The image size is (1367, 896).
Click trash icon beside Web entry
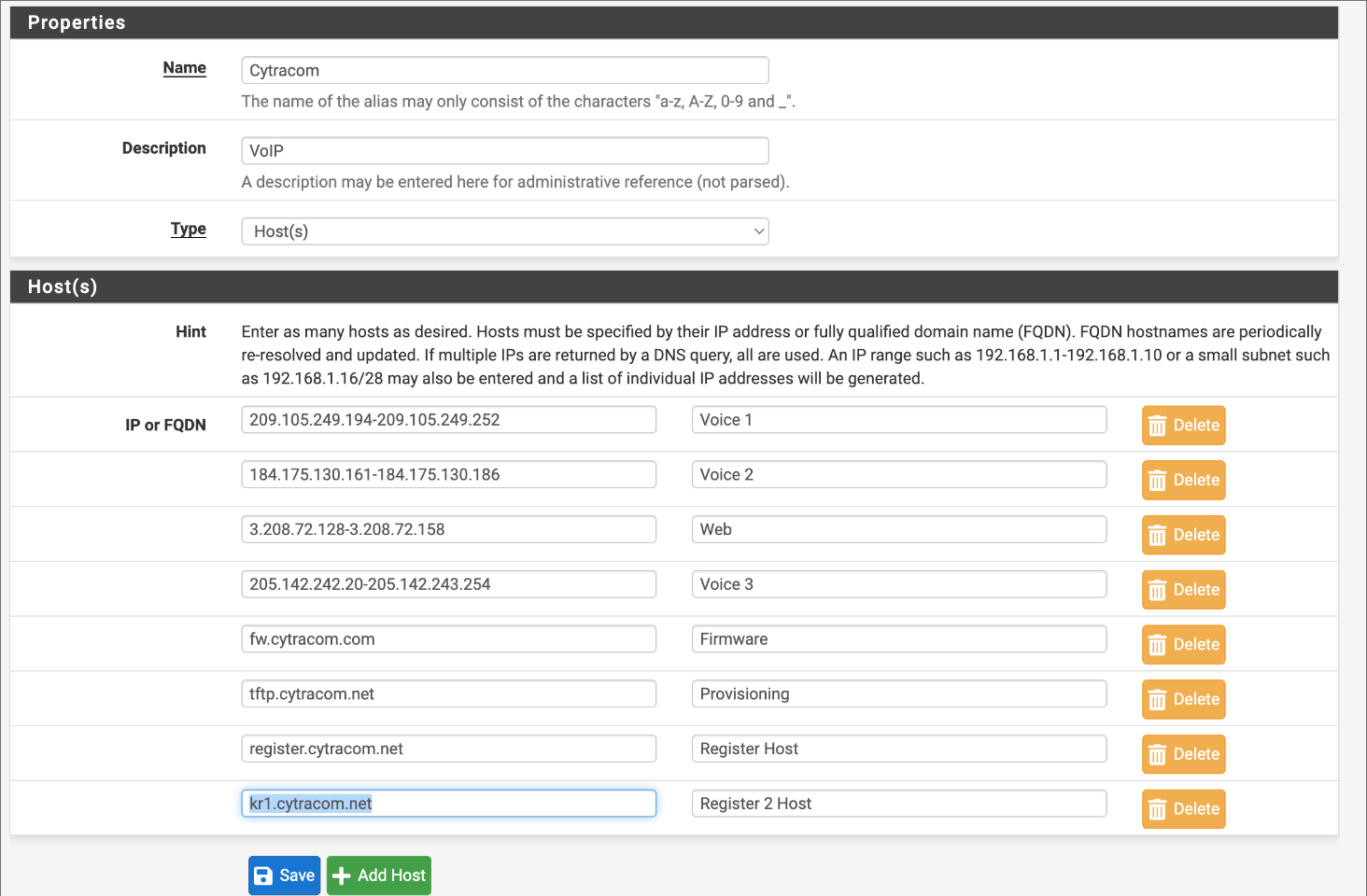pos(1157,536)
